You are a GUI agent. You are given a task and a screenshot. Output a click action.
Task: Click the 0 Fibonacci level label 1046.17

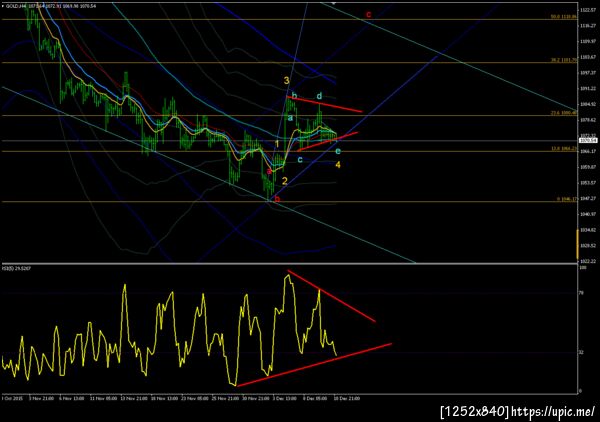[566, 199]
